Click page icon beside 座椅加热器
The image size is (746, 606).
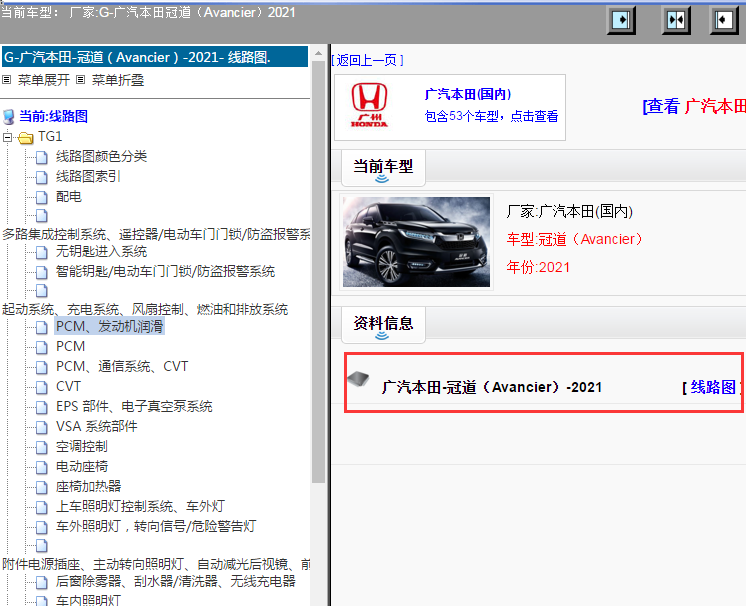coord(42,487)
